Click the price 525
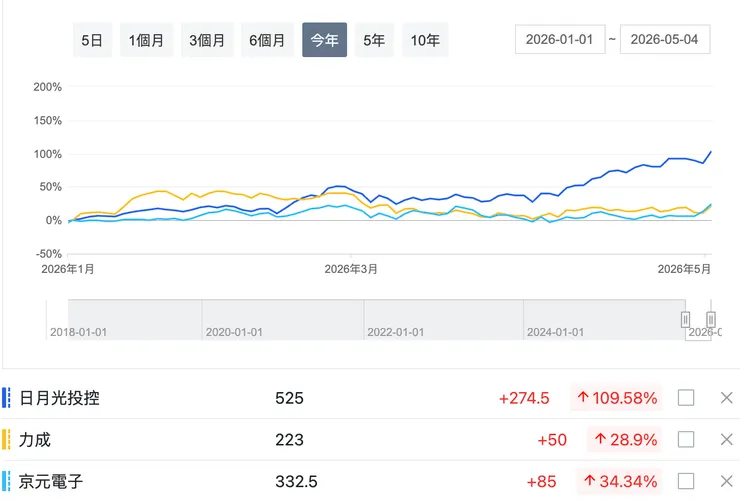740x500 pixels. (289, 398)
